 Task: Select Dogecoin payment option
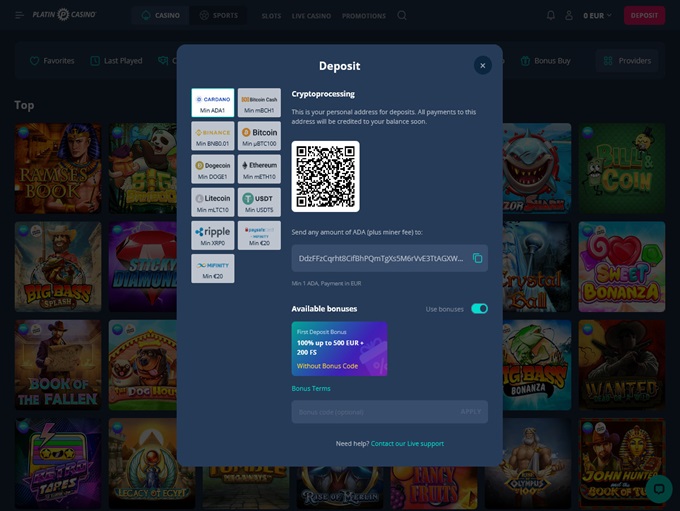212,168
